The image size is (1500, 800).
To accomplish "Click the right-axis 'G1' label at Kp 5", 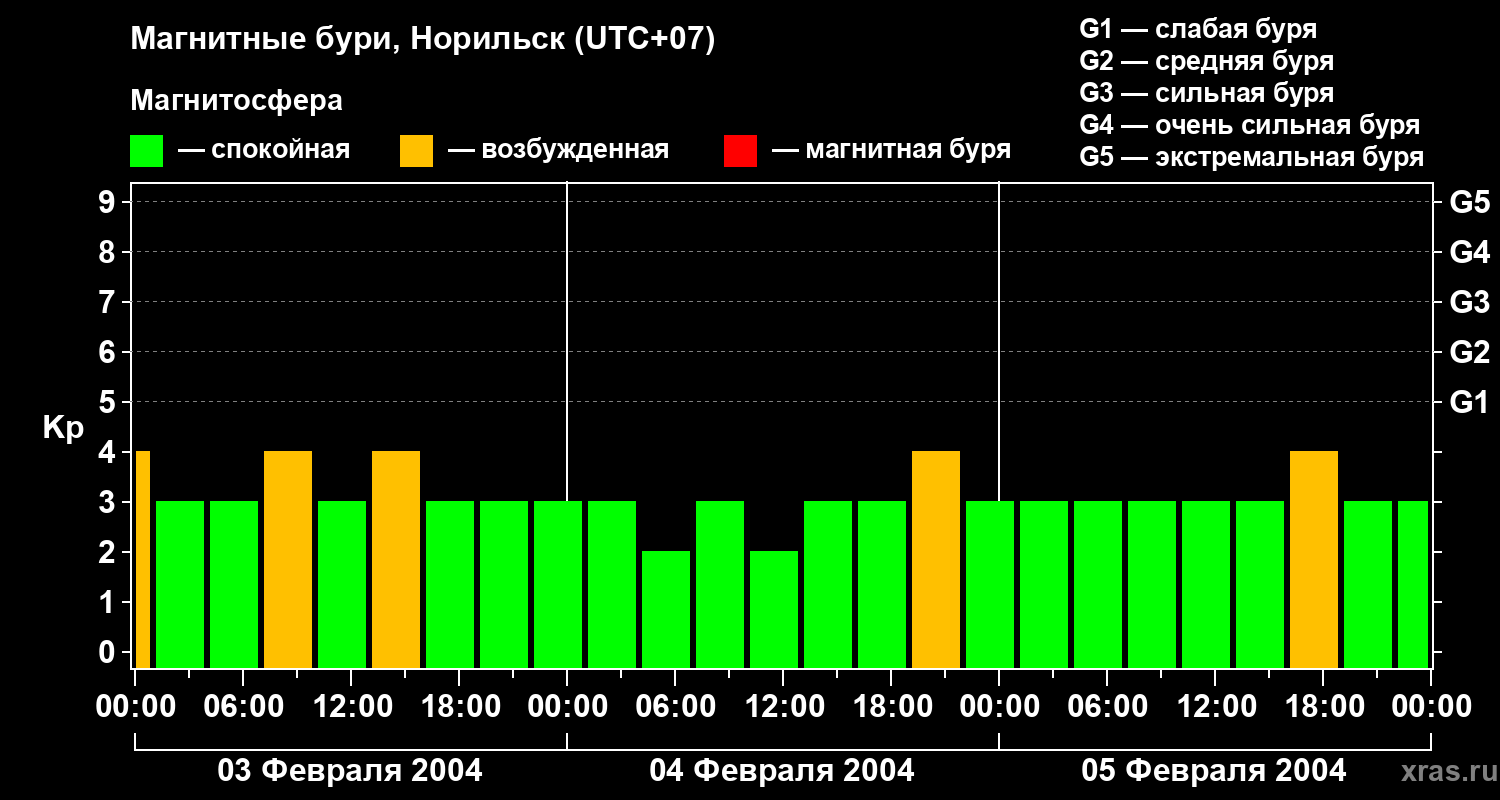I will [x=1469, y=402].
